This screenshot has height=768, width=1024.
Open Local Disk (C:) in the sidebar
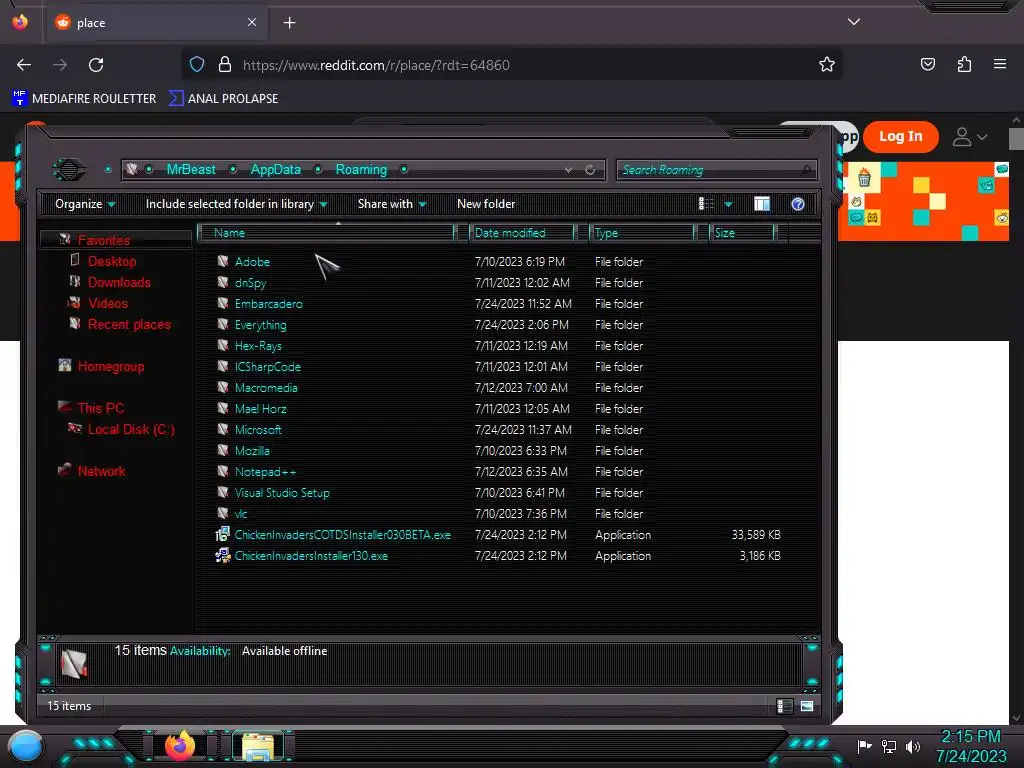pyautogui.click(x=131, y=430)
